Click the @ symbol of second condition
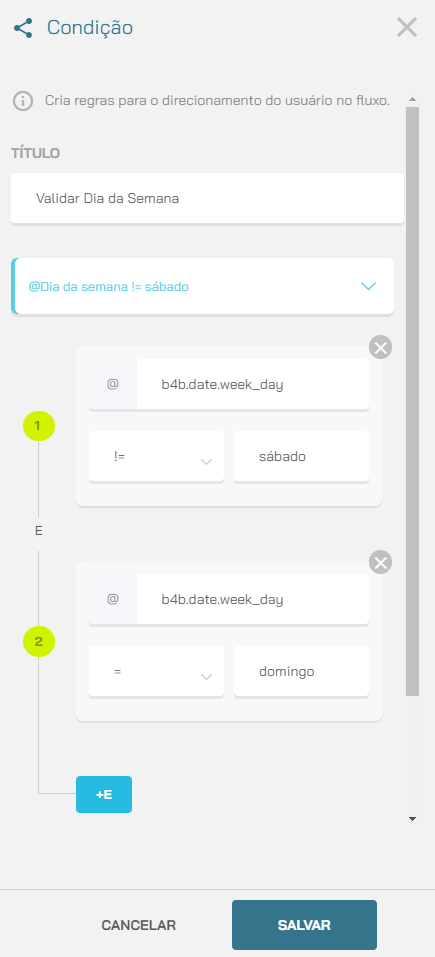Screen dimensions: 435x957 pyautogui.click(x=113, y=599)
